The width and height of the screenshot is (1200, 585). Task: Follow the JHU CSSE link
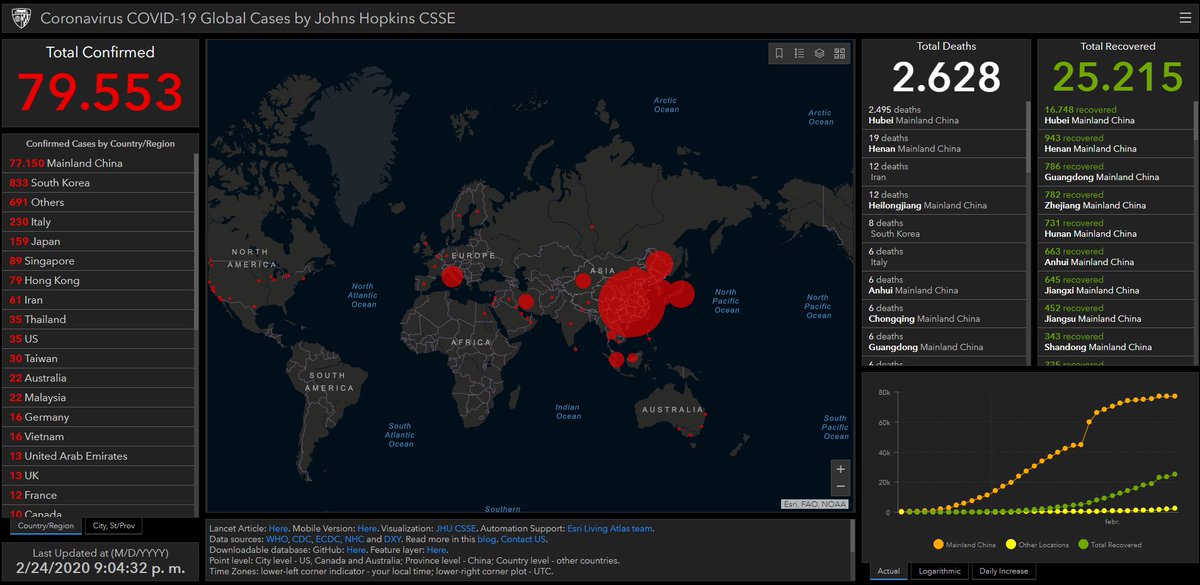[456, 528]
